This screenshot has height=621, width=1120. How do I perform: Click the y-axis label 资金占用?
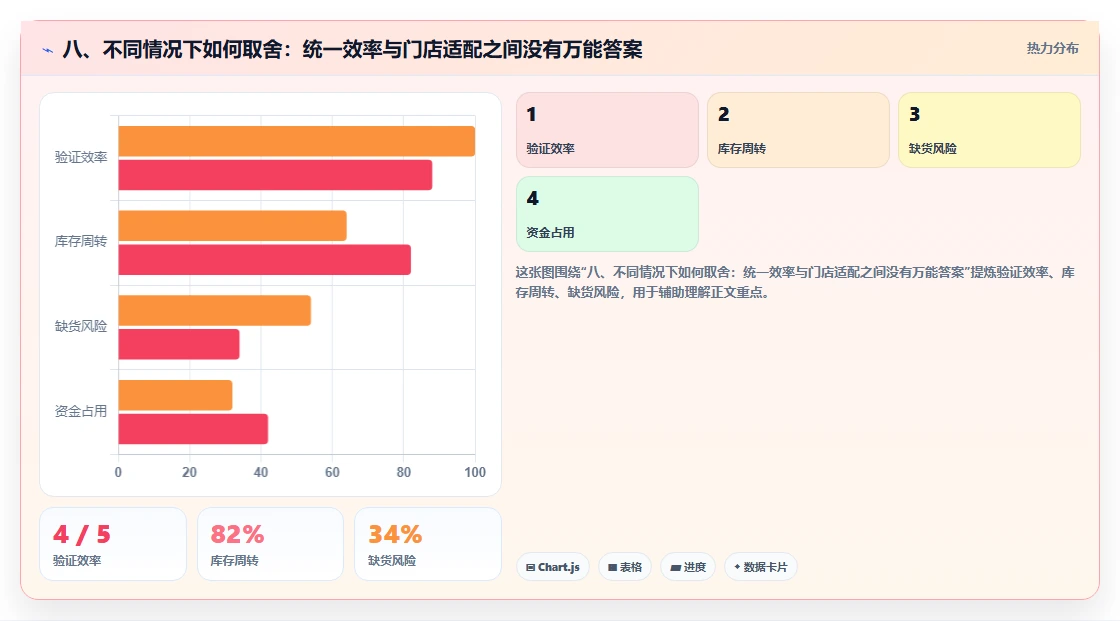[81, 411]
